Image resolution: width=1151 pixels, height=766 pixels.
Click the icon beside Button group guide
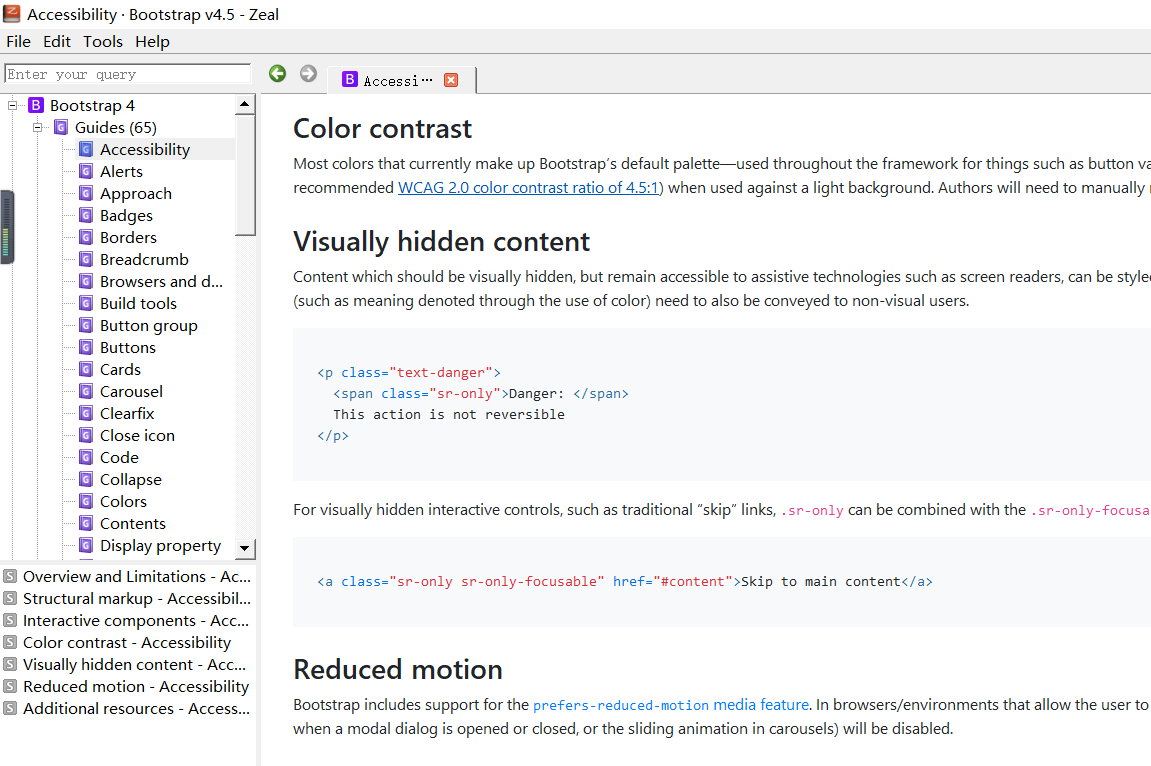[86, 325]
